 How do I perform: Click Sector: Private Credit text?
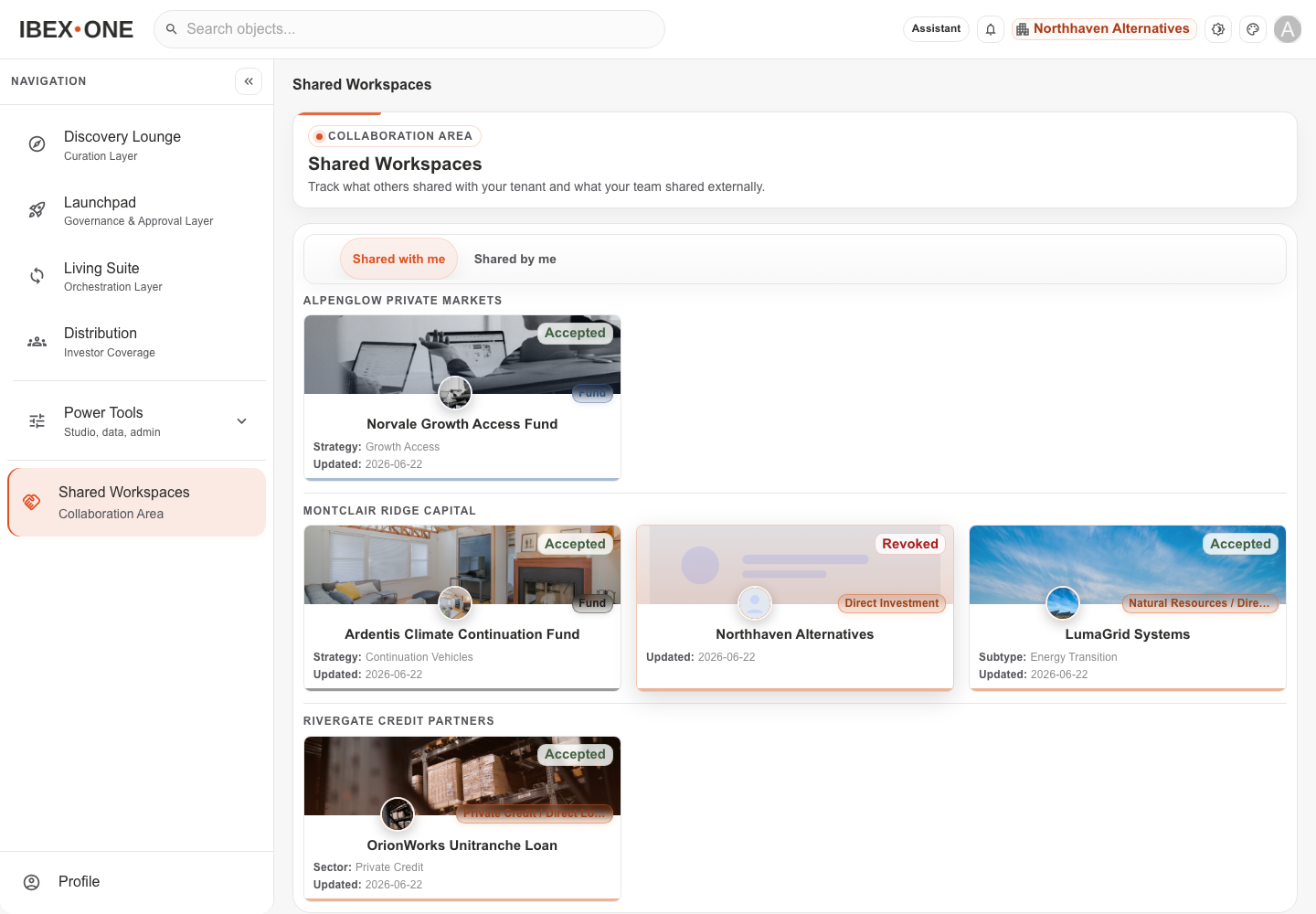(368, 867)
